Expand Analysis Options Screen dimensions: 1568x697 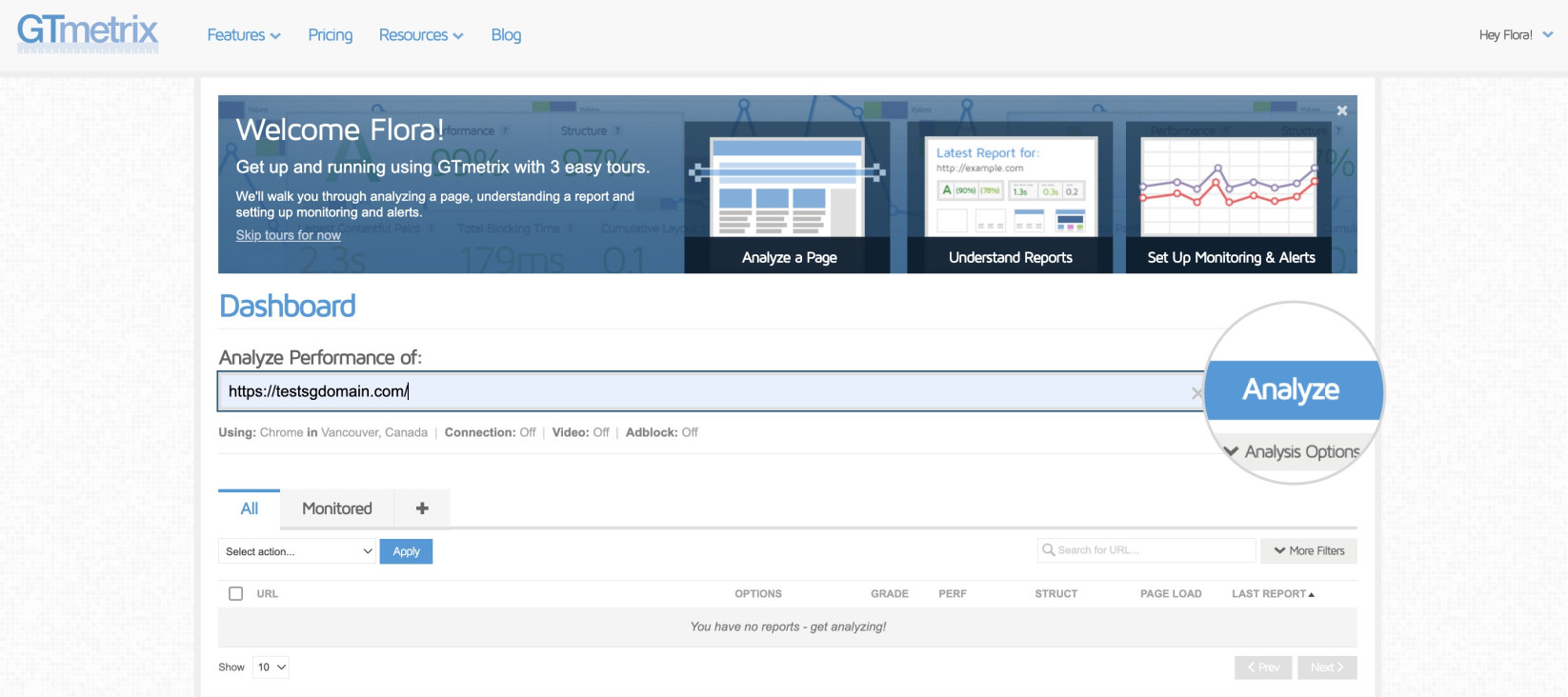pos(1292,451)
